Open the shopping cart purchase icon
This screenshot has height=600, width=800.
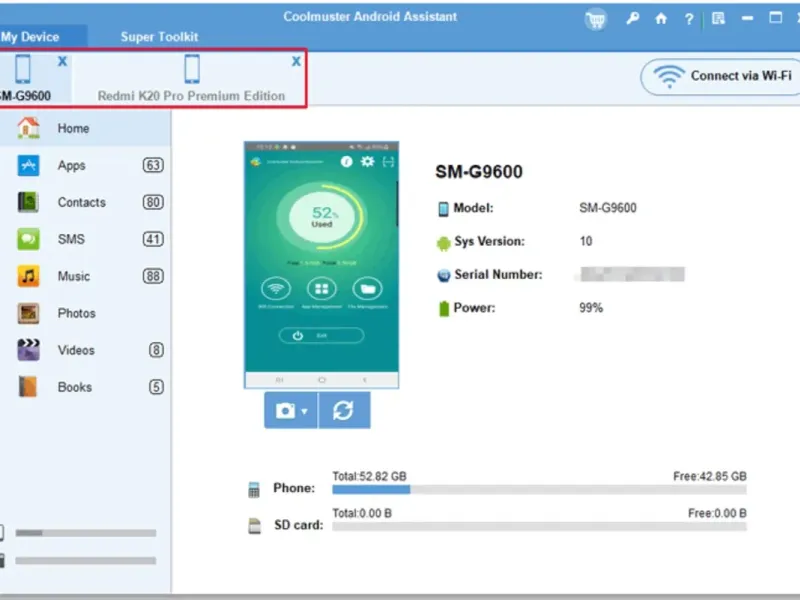(596, 19)
